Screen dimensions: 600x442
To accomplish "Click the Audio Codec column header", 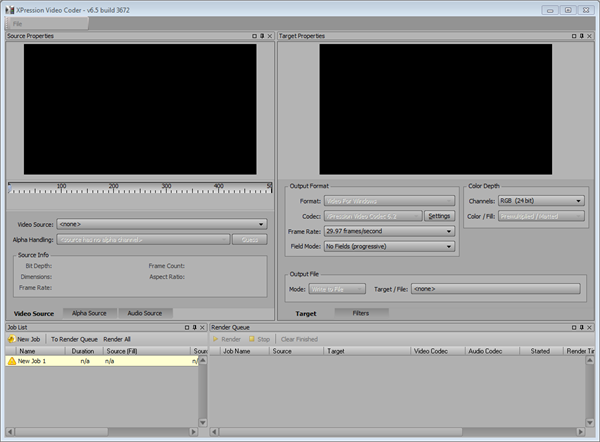I will click(x=492, y=351).
